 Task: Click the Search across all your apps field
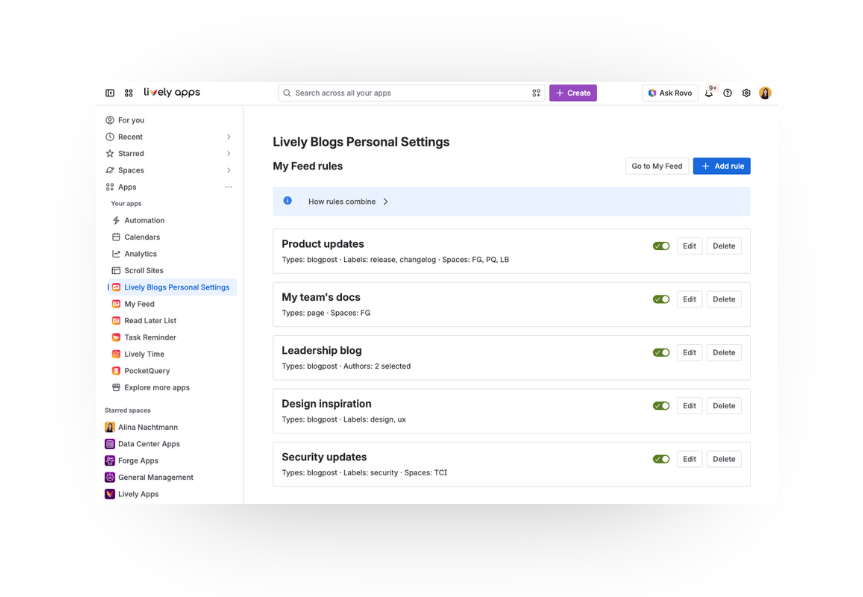click(x=411, y=93)
